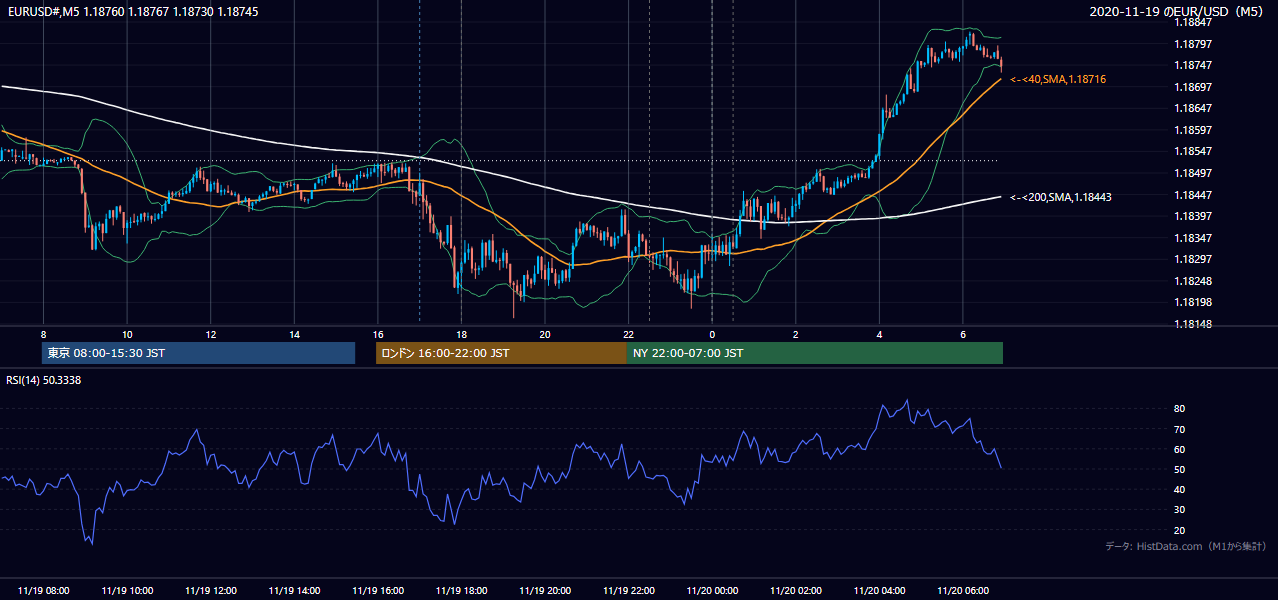Click price axis value 1.18198

[x=1195, y=302]
